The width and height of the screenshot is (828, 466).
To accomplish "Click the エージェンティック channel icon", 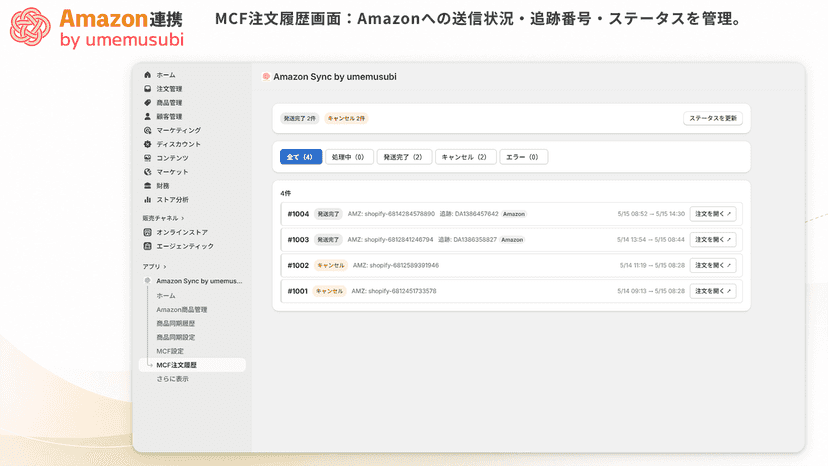I will point(147,246).
